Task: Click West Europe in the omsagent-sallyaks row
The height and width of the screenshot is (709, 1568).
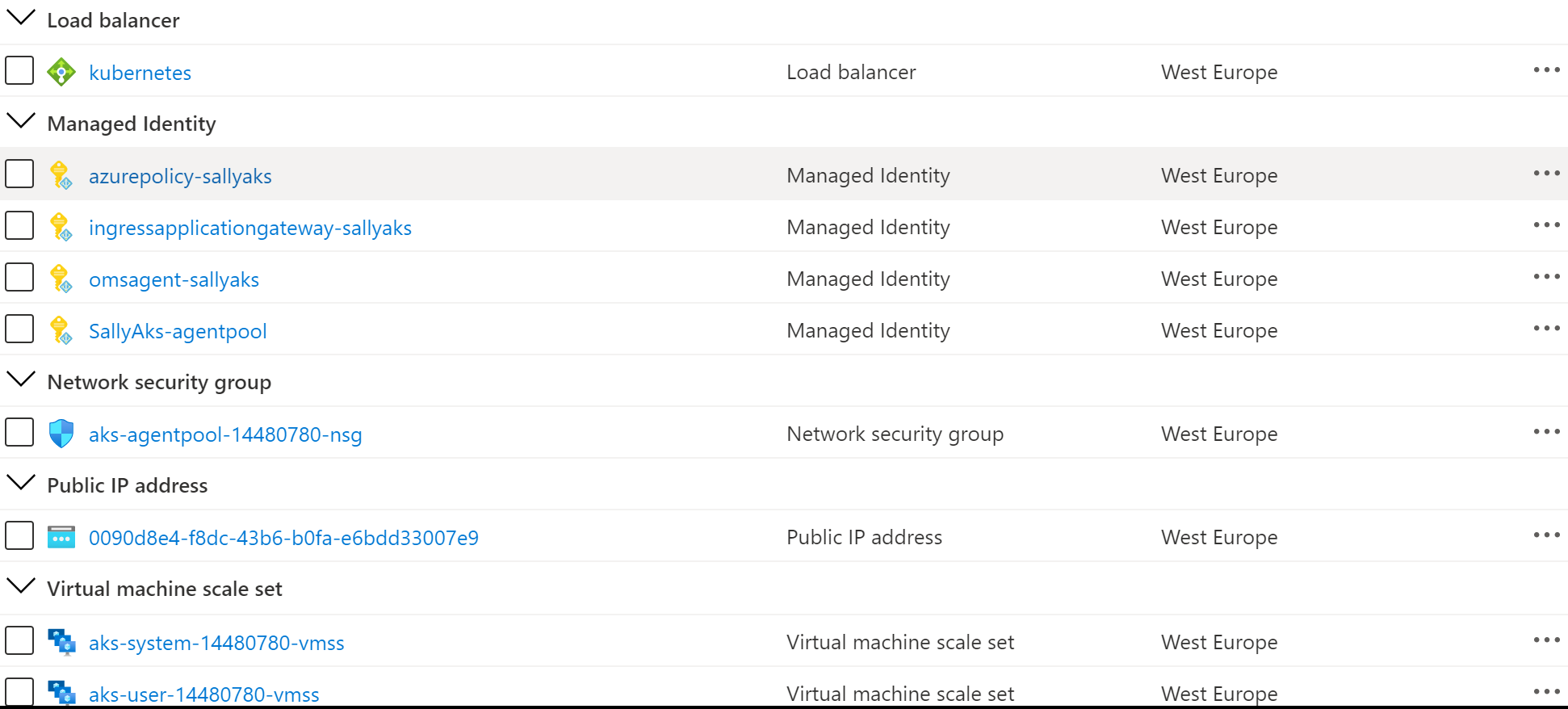Action: (x=1219, y=279)
